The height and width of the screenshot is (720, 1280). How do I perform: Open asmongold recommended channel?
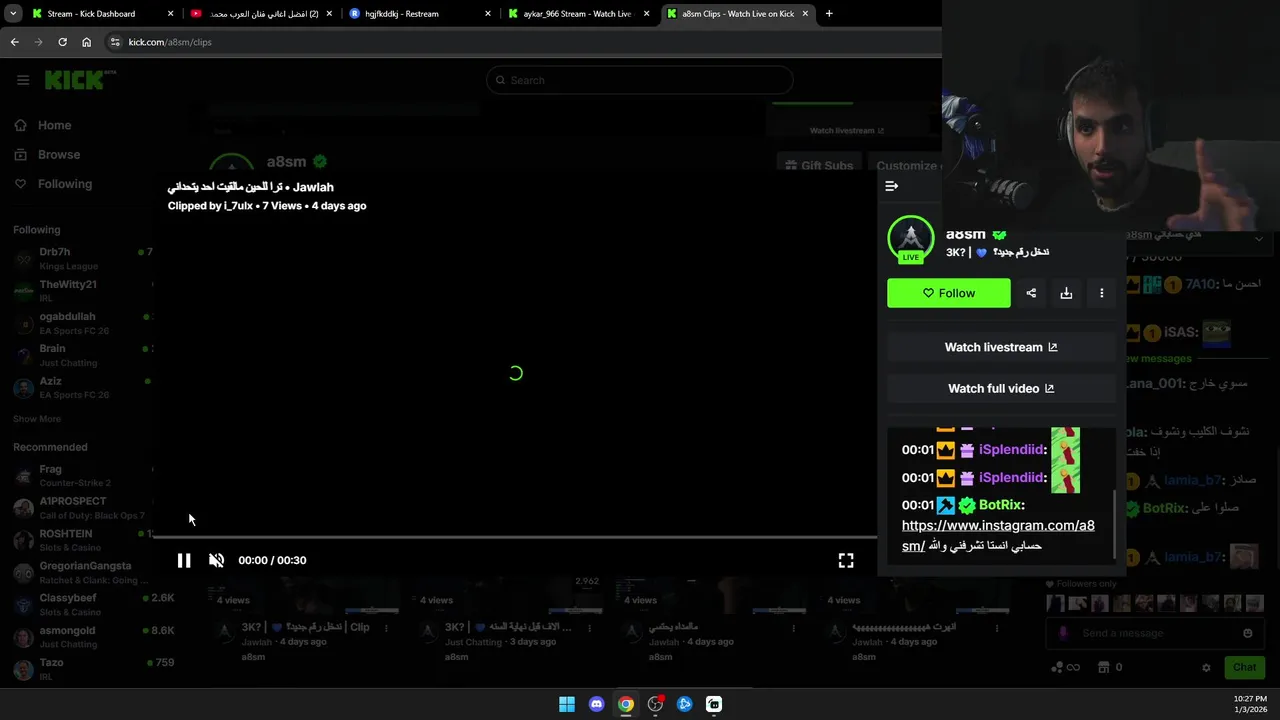(x=80, y=638)
